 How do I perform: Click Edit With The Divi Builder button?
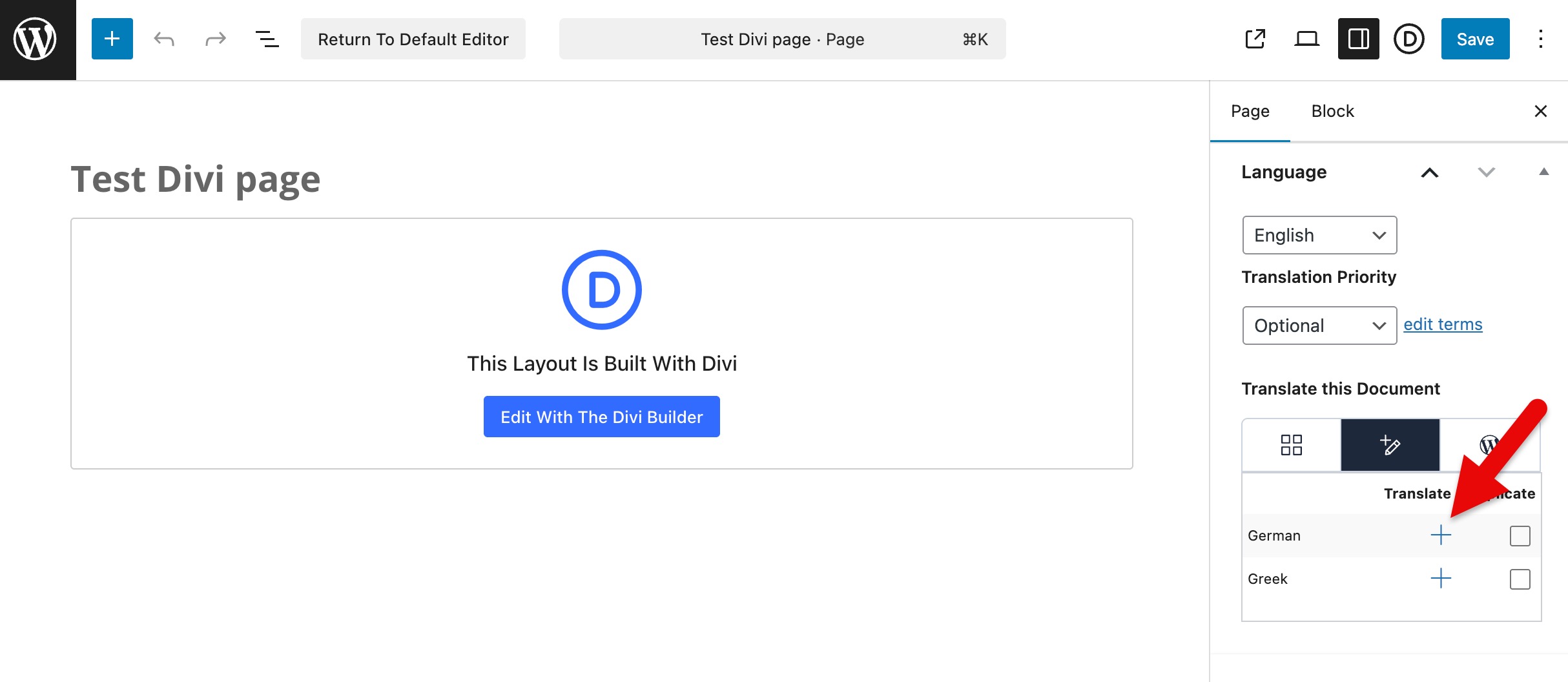pos(601,417)
